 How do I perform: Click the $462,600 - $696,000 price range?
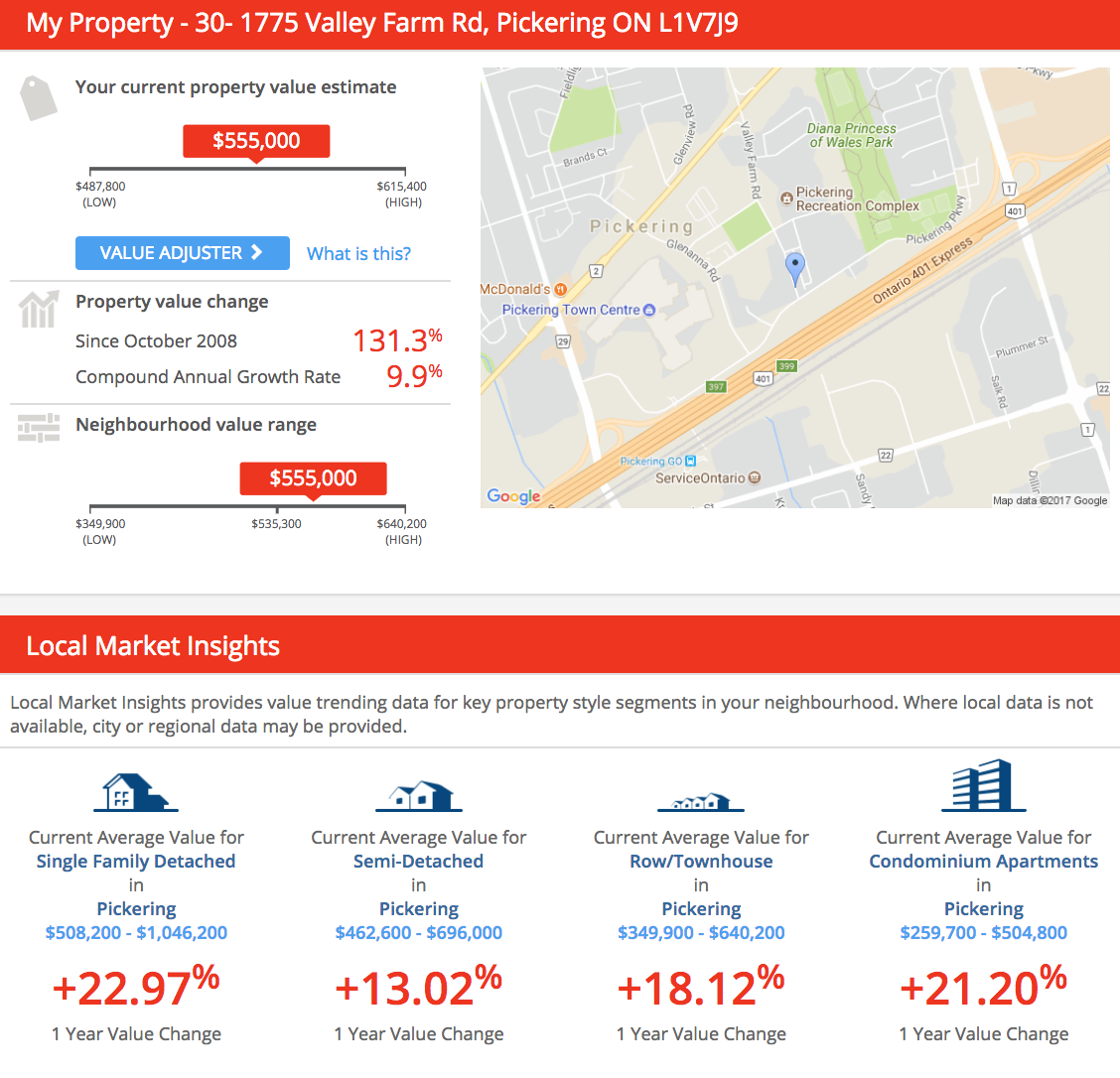[419, 932]
